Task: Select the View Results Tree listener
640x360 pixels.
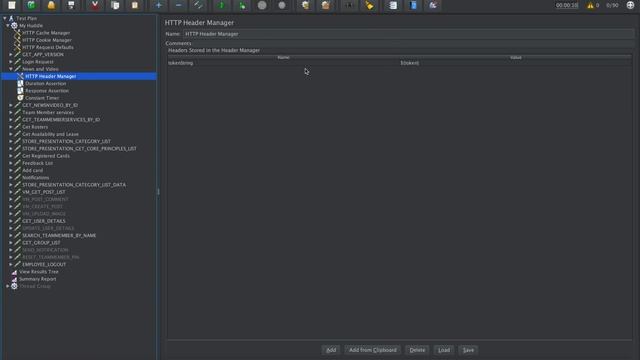Action: (39, 272)
